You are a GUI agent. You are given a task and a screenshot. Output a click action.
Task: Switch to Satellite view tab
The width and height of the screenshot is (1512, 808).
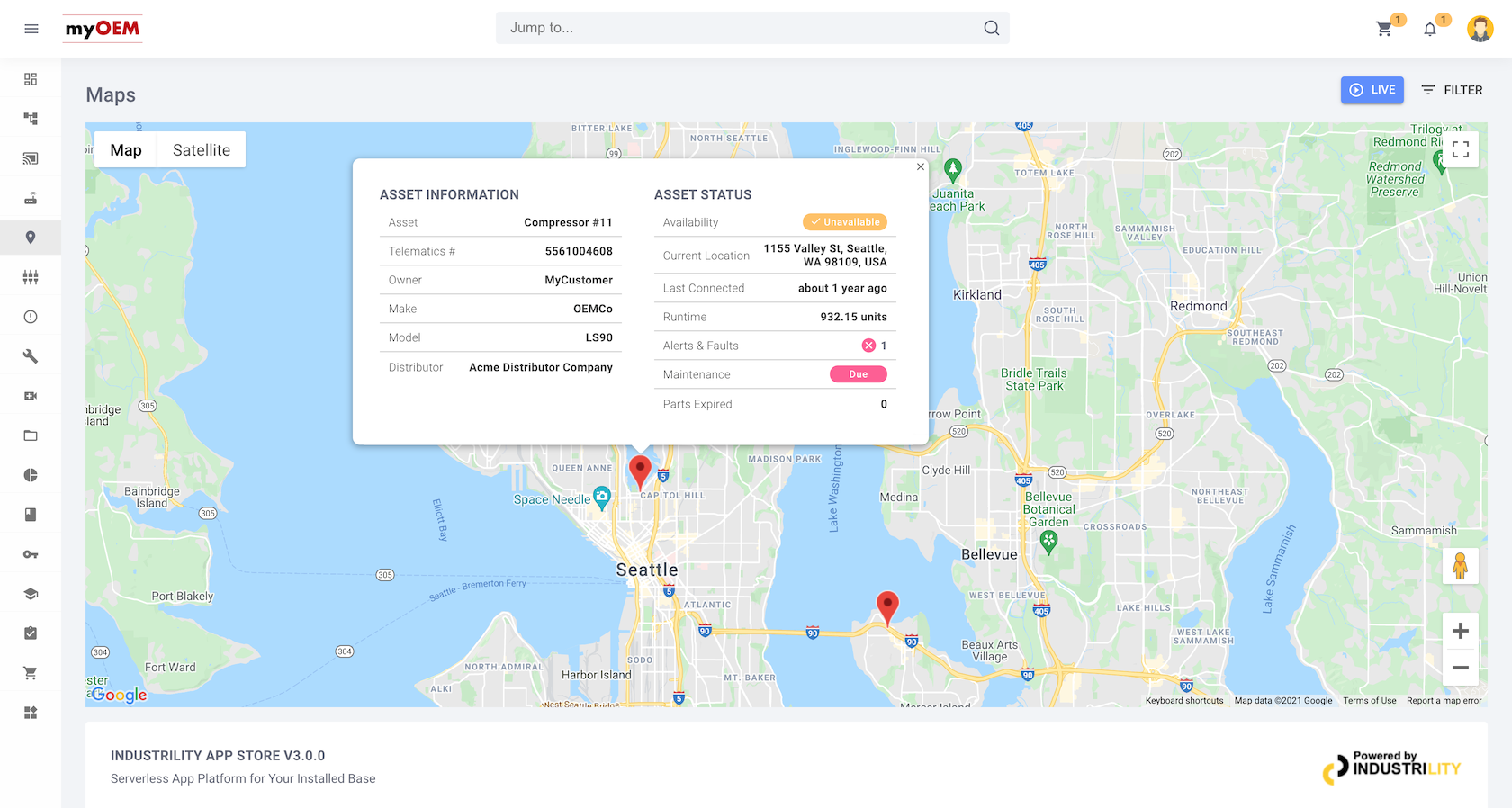[x=202, y=150]
